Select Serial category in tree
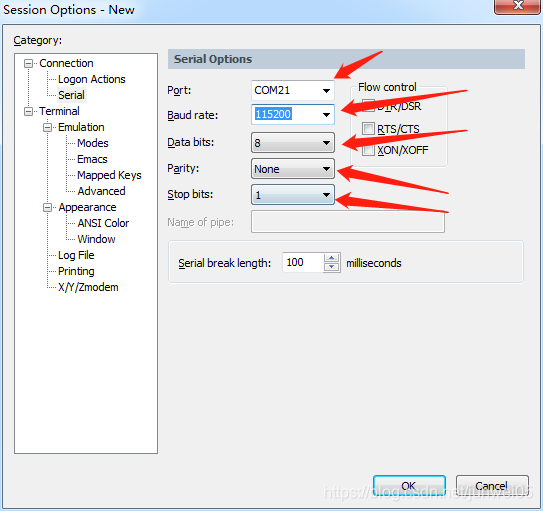This screenshot has height=511, width=543. 71,95
